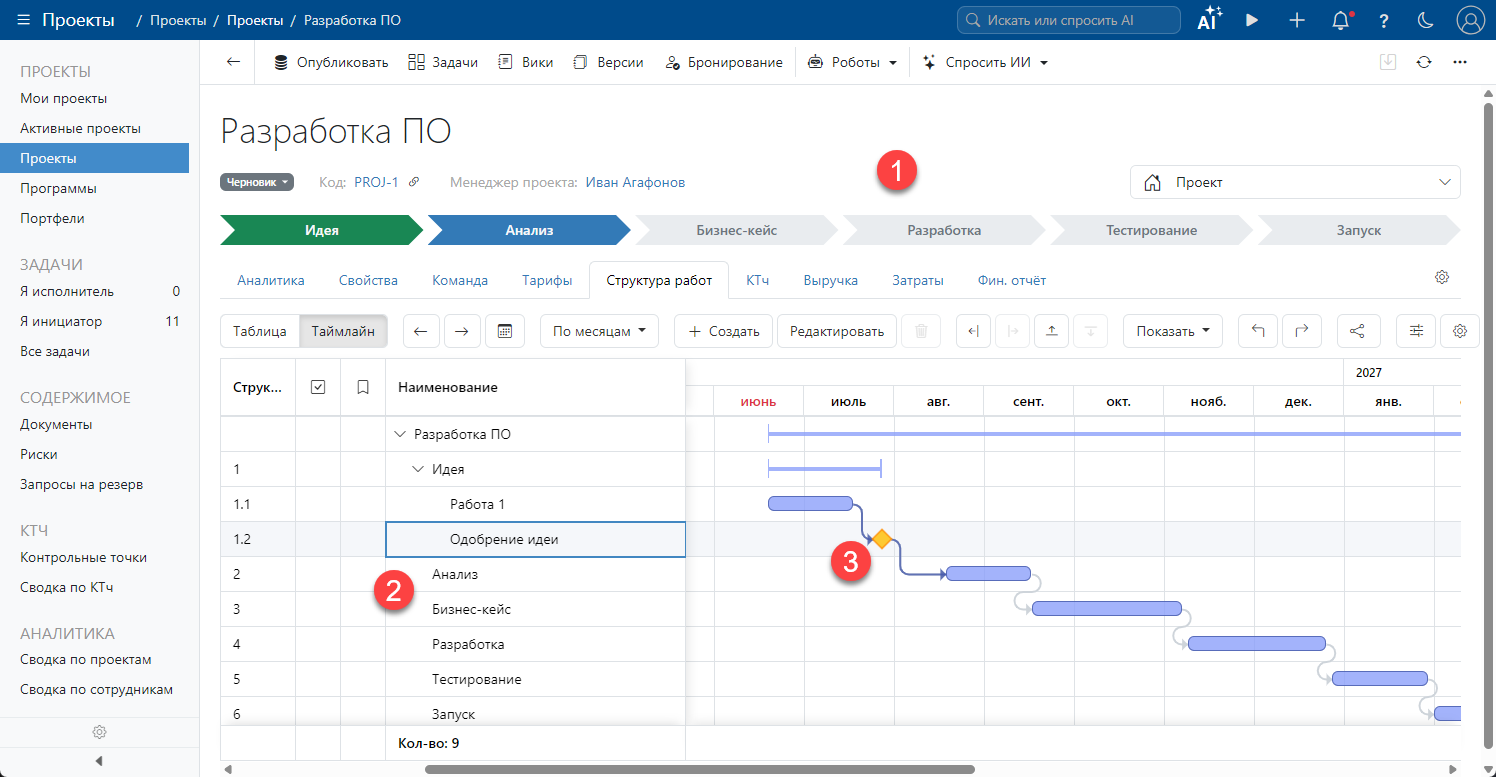Viewport: 1496px width, 777px height.
Task: Open the Иван Агафонов manager link
Action: [635, 182]
